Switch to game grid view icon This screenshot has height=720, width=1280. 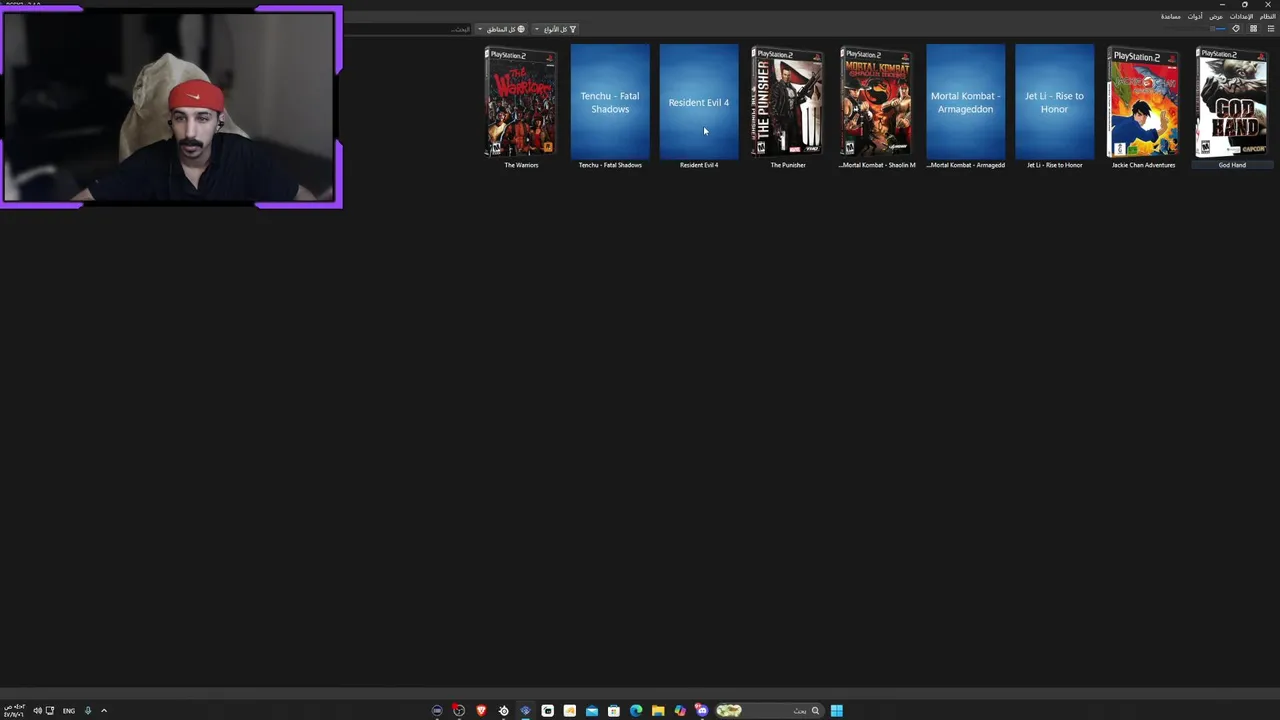[x=1253, y=29]
